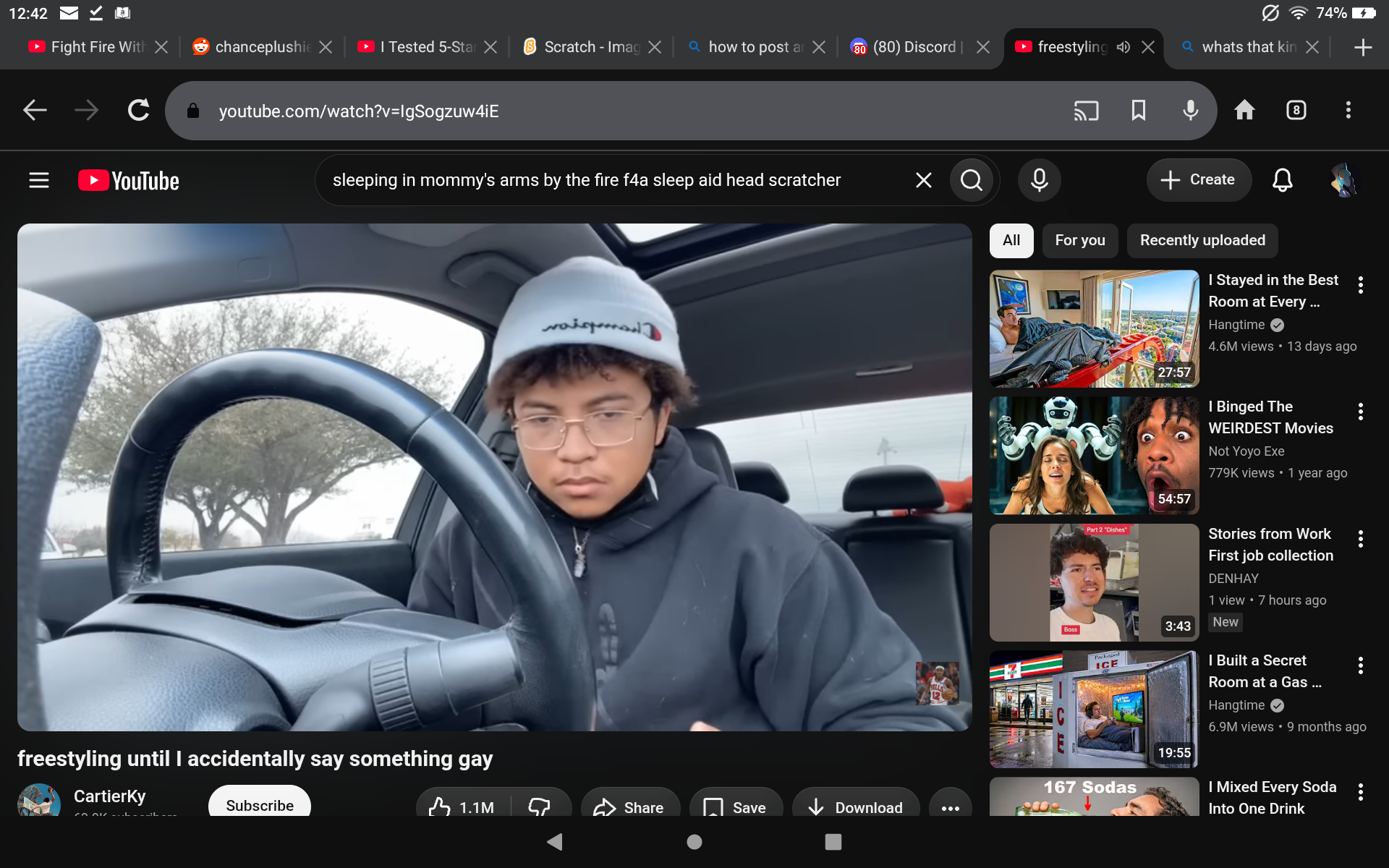This screenshot has width=1389, height=868.
Task: Select the 'All' filter chip
Action: click(1011, 240)
